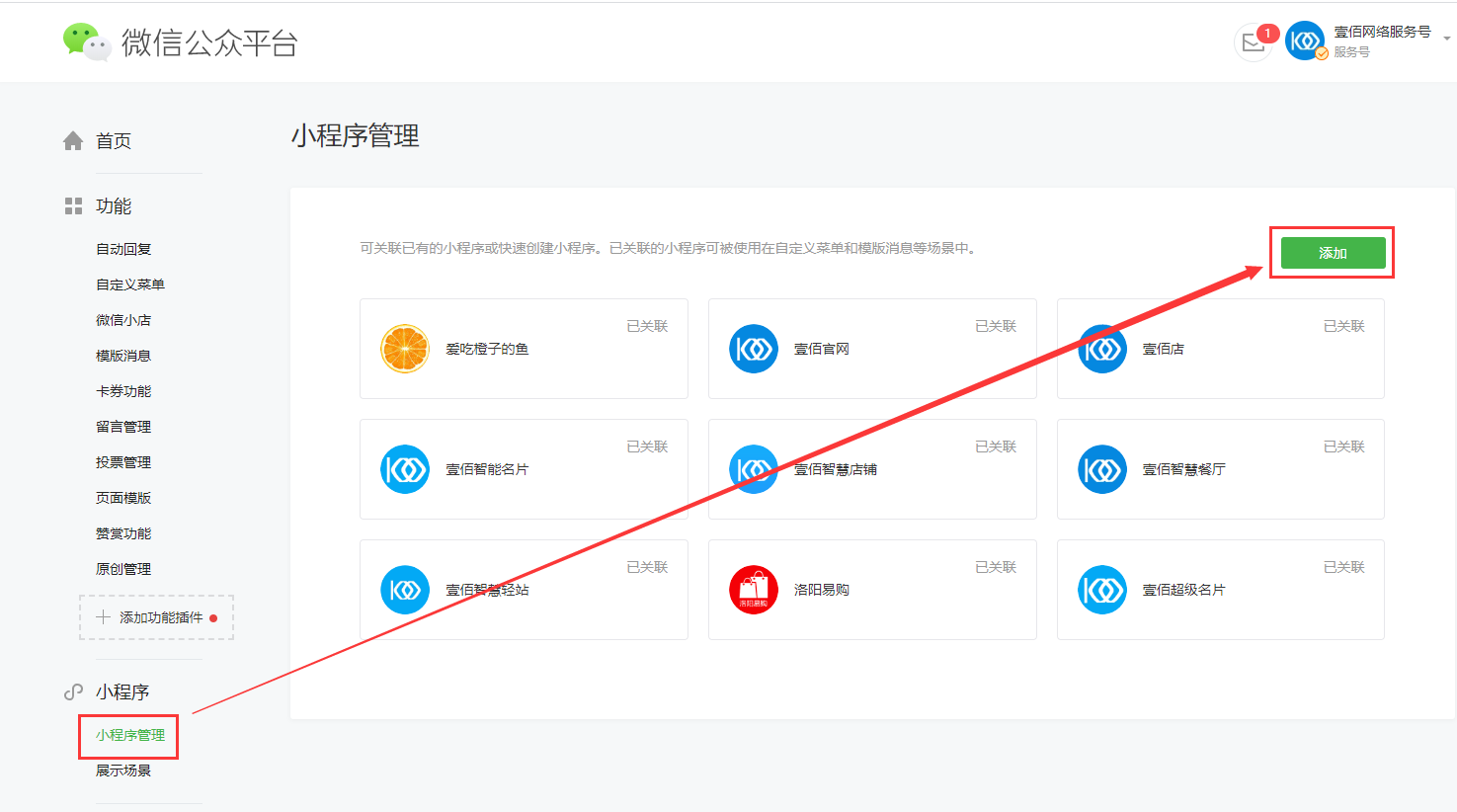Open the 壹佰超级名片 card name

(x=1184, y=590)
